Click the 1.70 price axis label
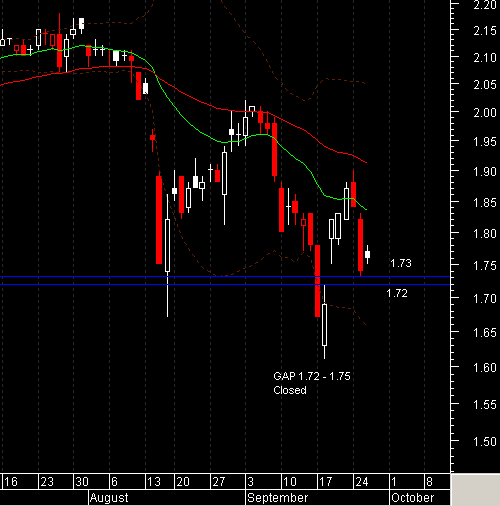This screenshot has height=506, width=500. 485,298
